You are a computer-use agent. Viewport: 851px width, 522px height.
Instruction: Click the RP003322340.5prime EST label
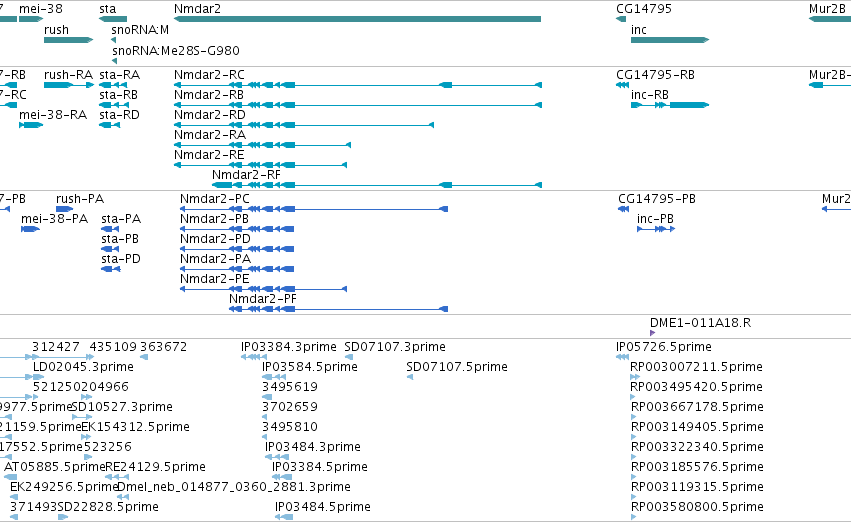[697, 447]
